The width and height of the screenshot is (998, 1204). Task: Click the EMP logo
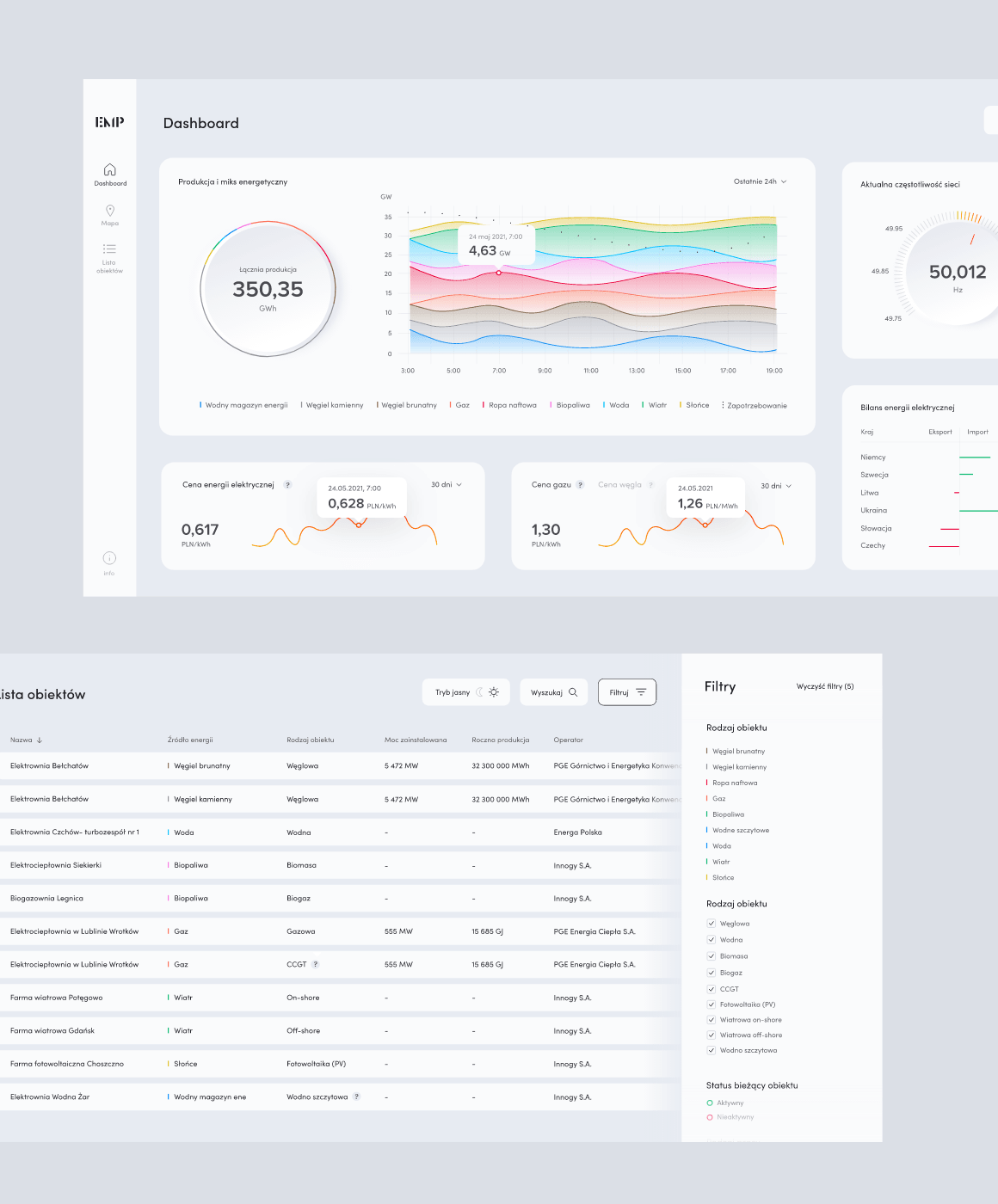tap(109, 122)
